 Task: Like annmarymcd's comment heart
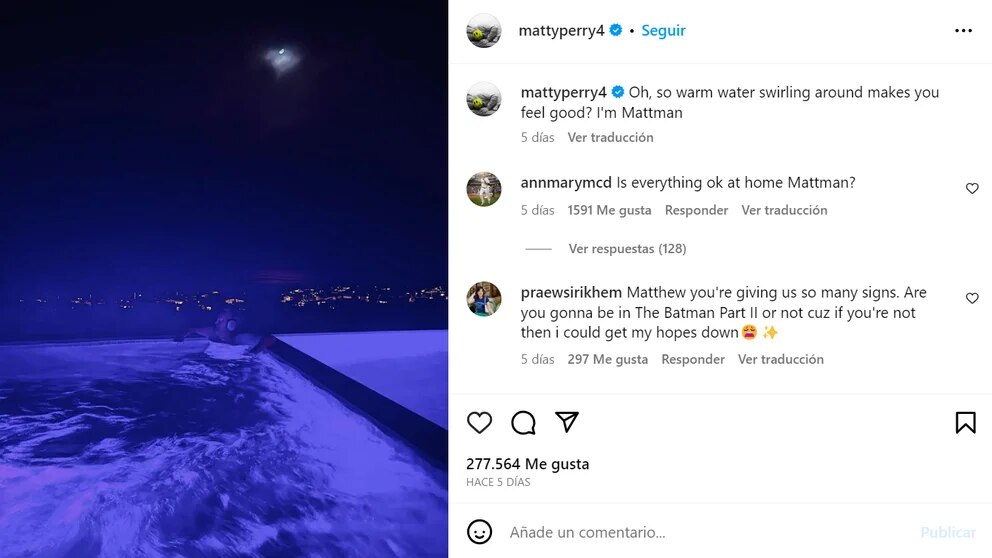coord(972,189)
